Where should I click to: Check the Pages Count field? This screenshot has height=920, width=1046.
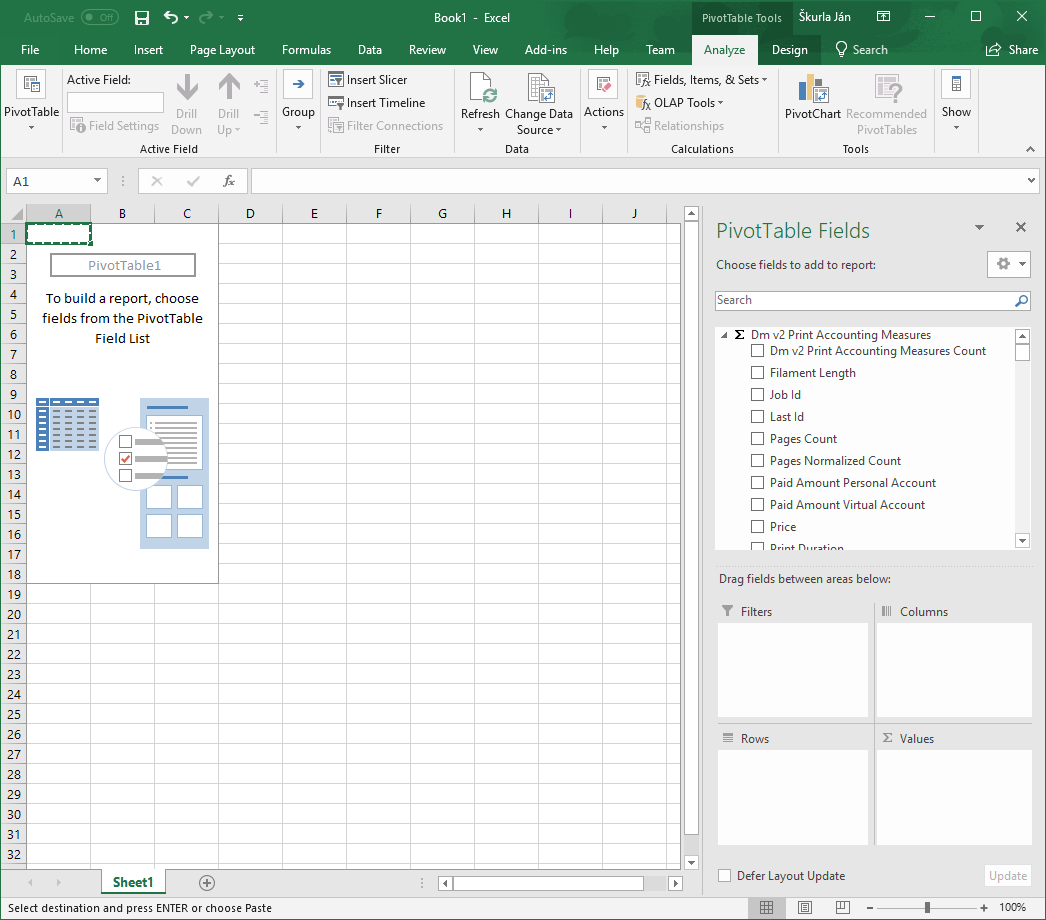click(757, 438)
